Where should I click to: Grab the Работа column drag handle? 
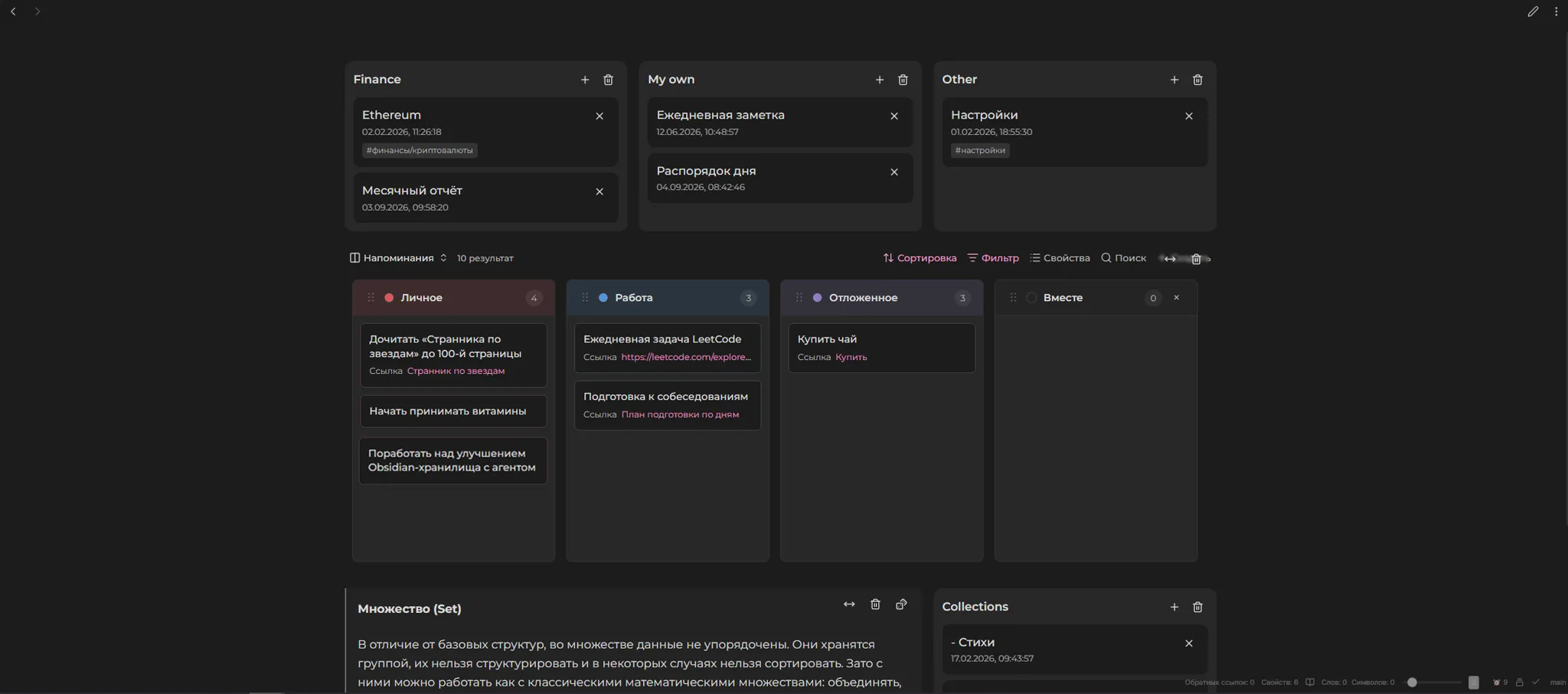[585, 298]
